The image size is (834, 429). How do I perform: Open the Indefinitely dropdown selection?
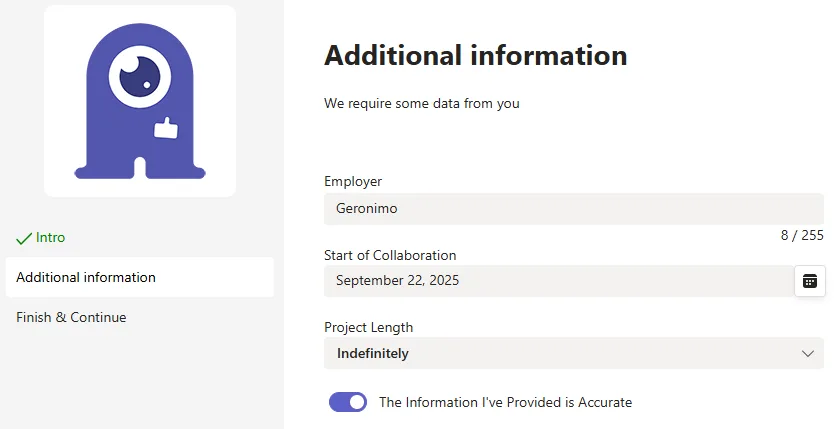pos(574,353)
